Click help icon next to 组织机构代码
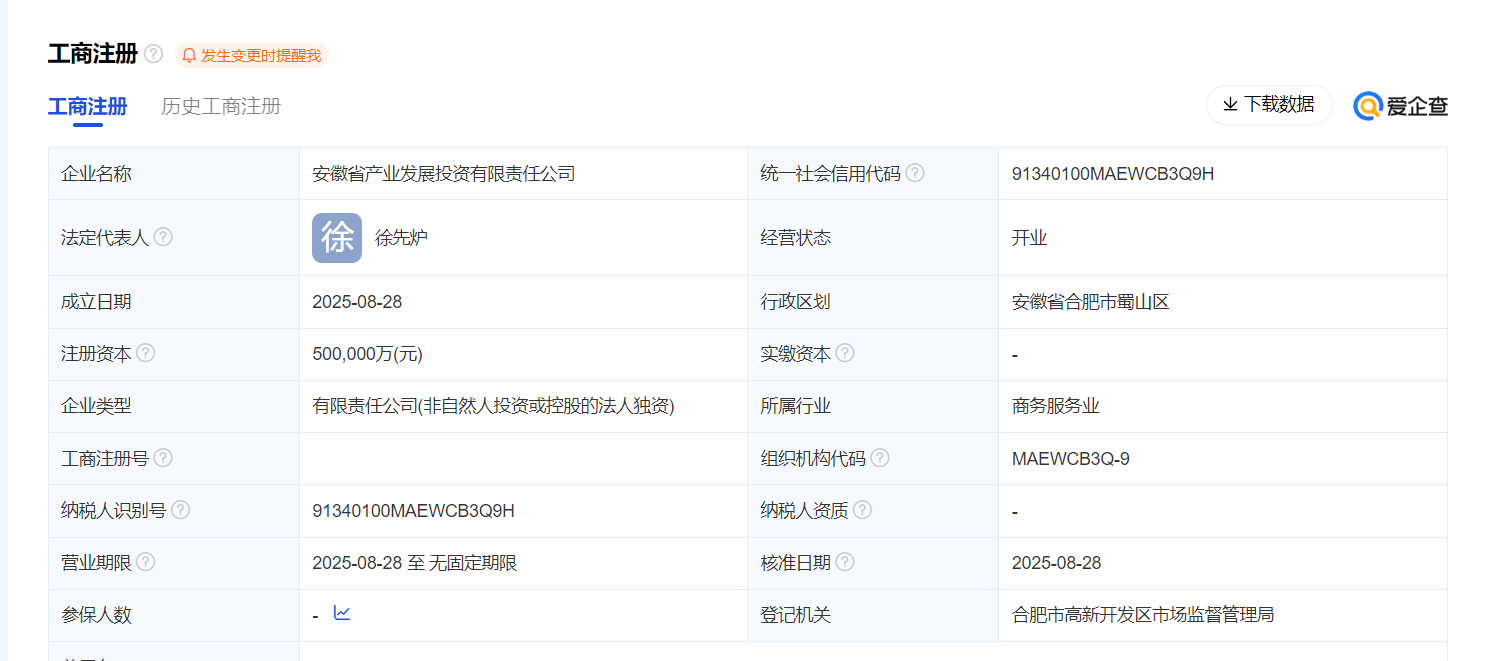1486x661 pixels. [880, 458]
